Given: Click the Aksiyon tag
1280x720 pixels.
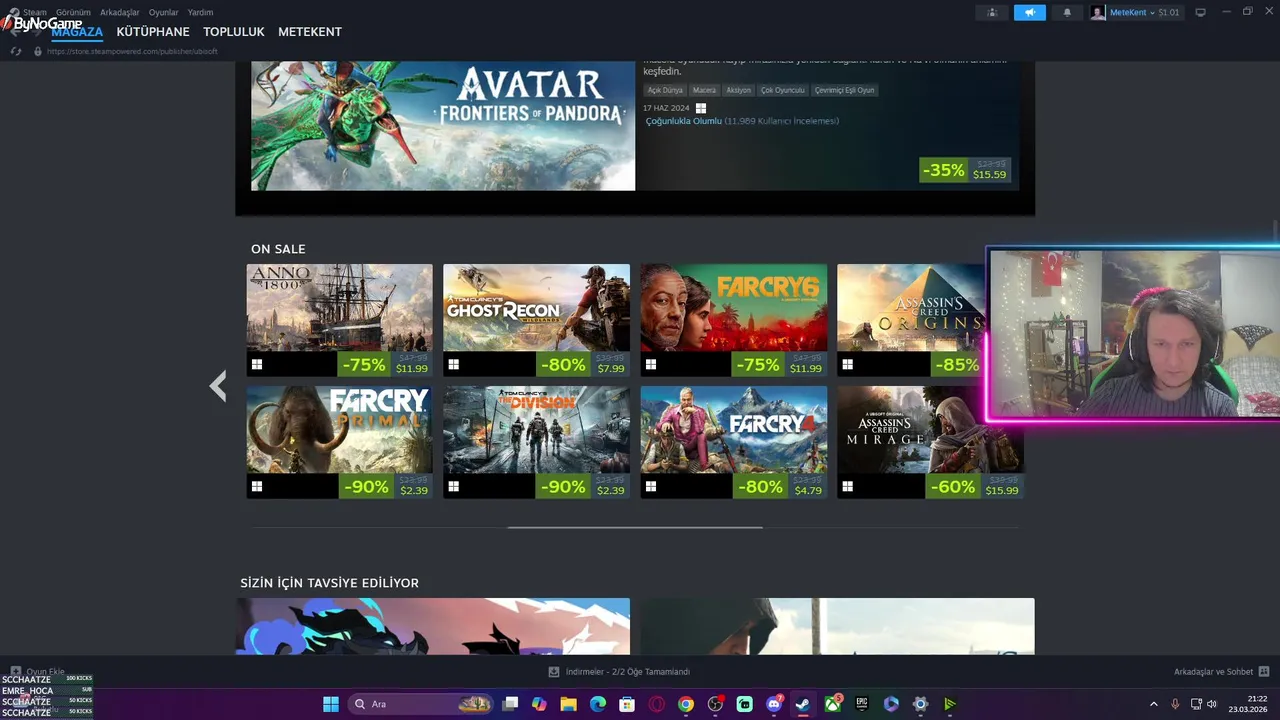Looking at the screenshot, I should (x=738, y=90).
